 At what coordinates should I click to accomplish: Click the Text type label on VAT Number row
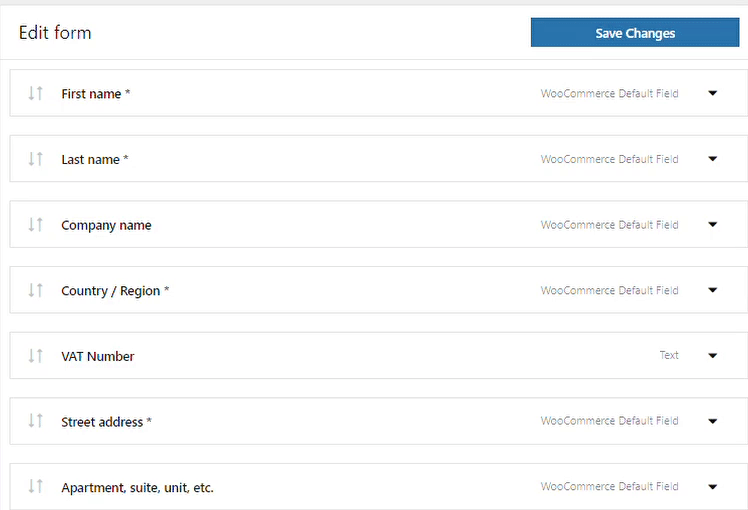coord(669,355)
